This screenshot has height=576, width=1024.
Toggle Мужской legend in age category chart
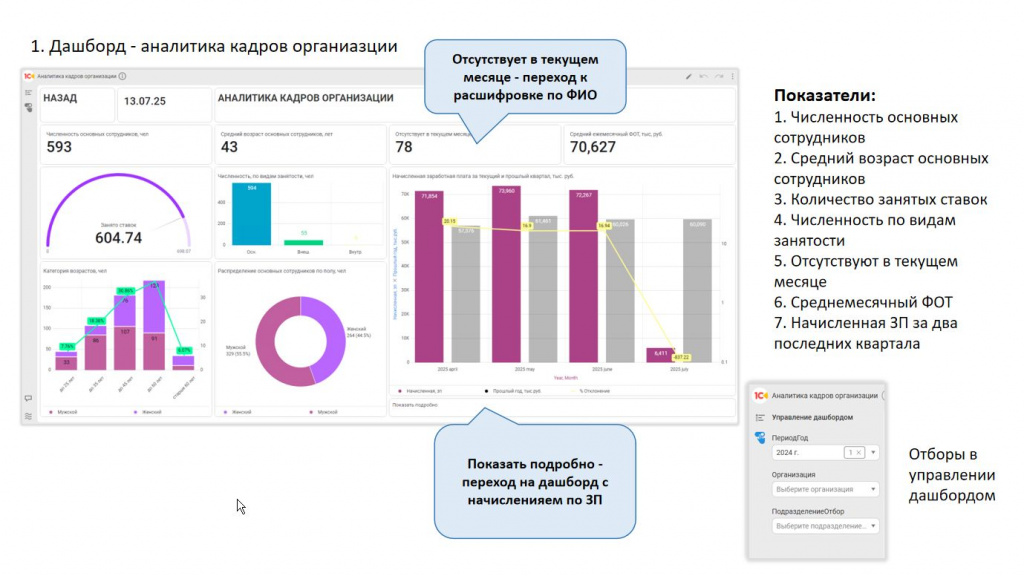point(63,412)
